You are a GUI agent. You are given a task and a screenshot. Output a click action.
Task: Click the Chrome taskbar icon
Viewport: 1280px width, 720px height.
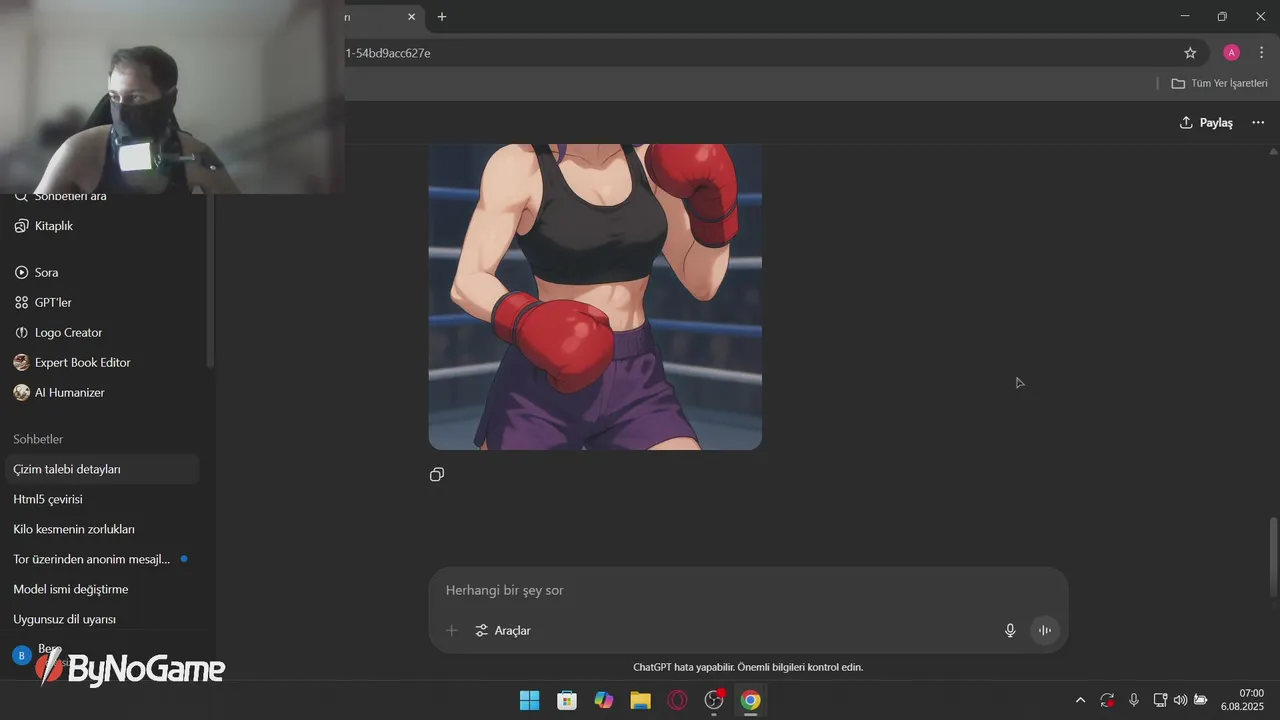pyautogui.click(x=751, y=700)
